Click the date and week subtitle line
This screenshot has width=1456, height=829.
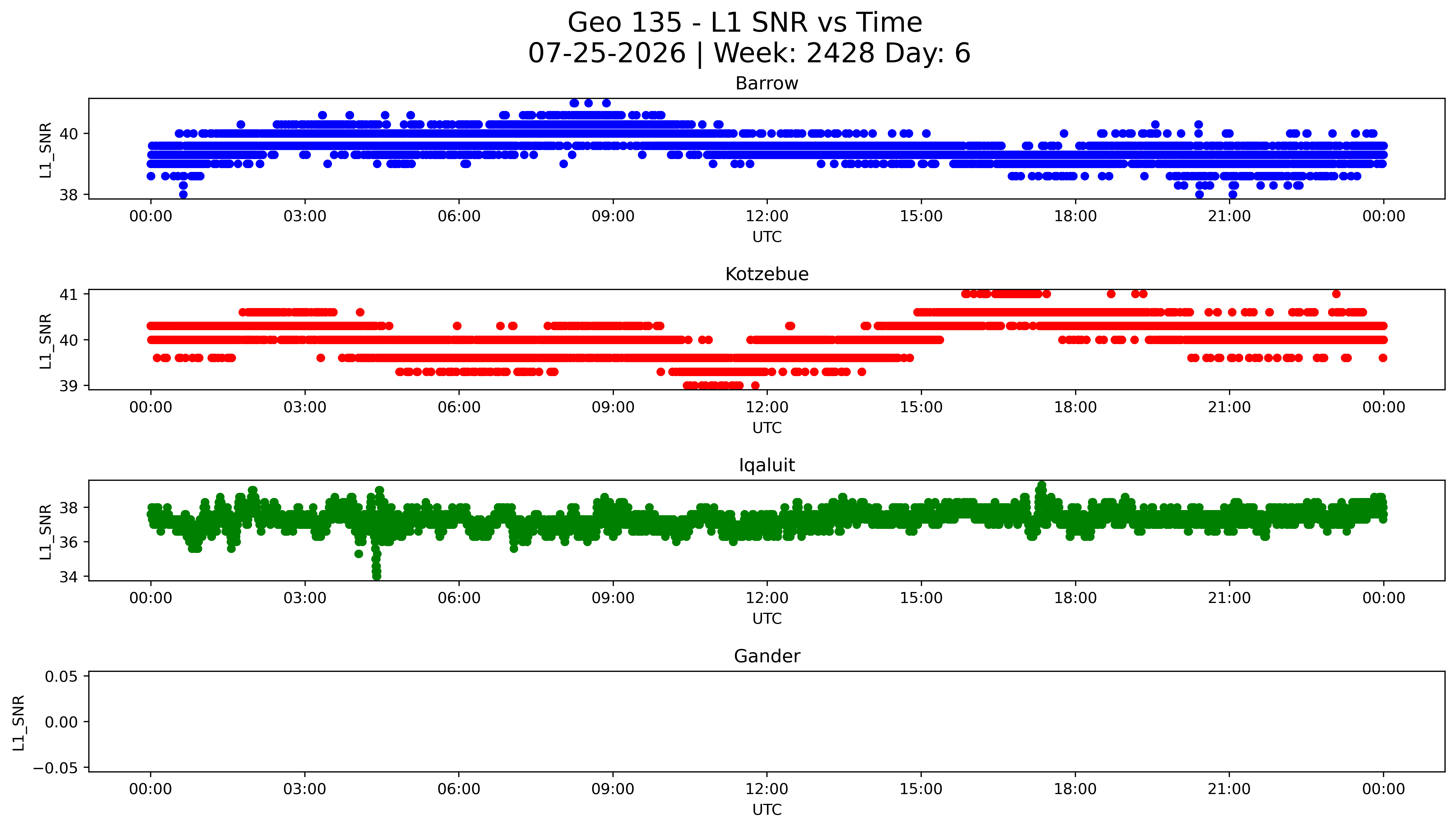click(749, 53)
